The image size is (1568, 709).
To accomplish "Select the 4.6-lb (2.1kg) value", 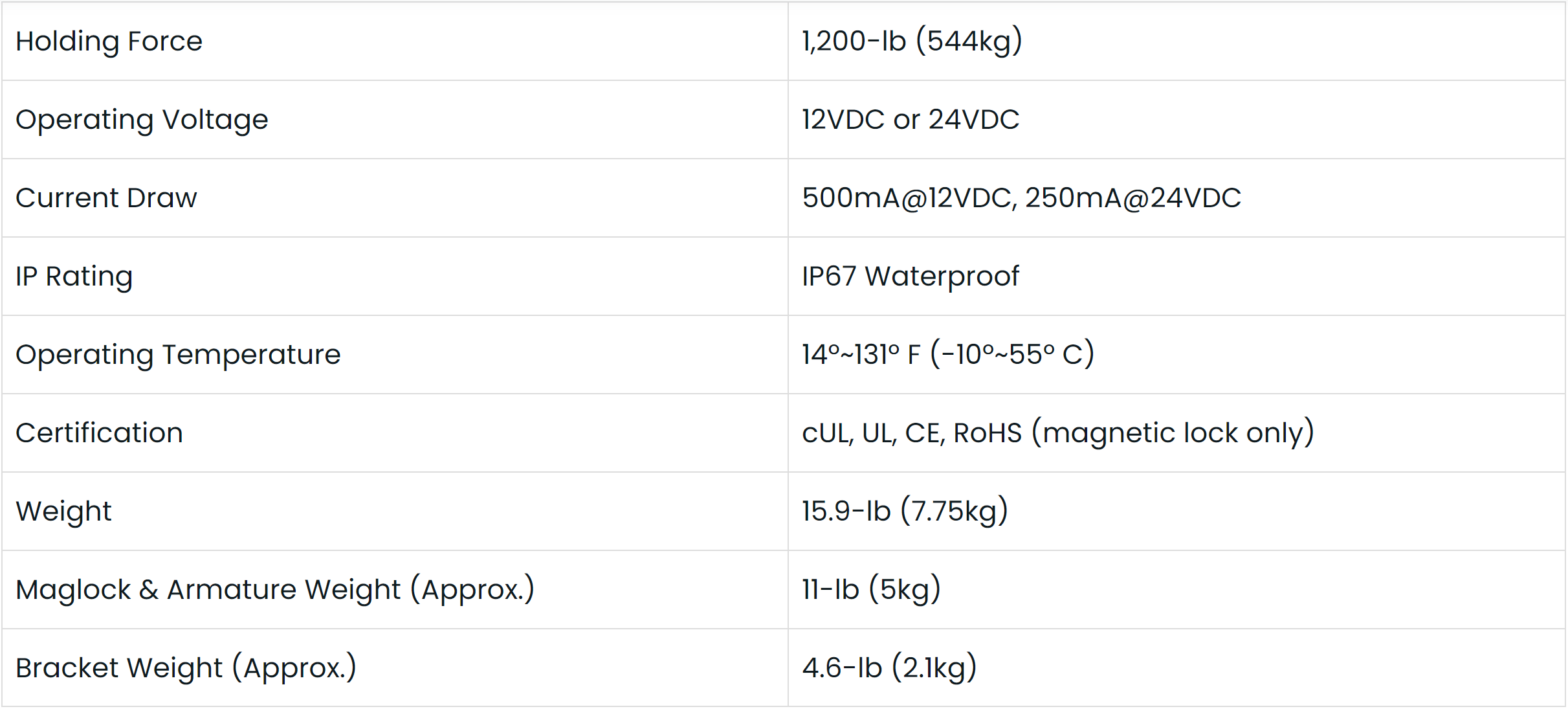I will [889, 668].
